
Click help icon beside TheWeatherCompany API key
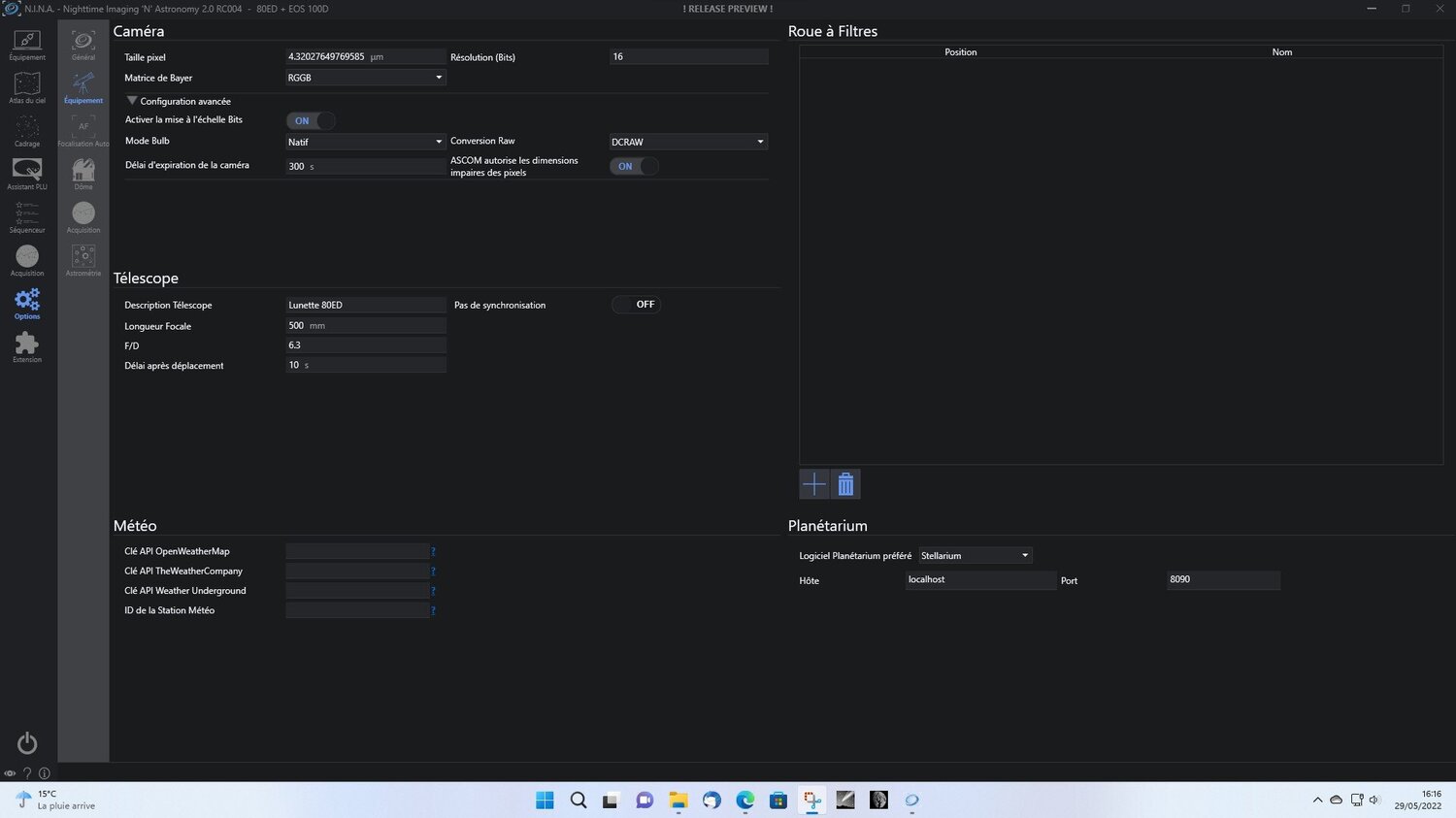coord(433,572)
